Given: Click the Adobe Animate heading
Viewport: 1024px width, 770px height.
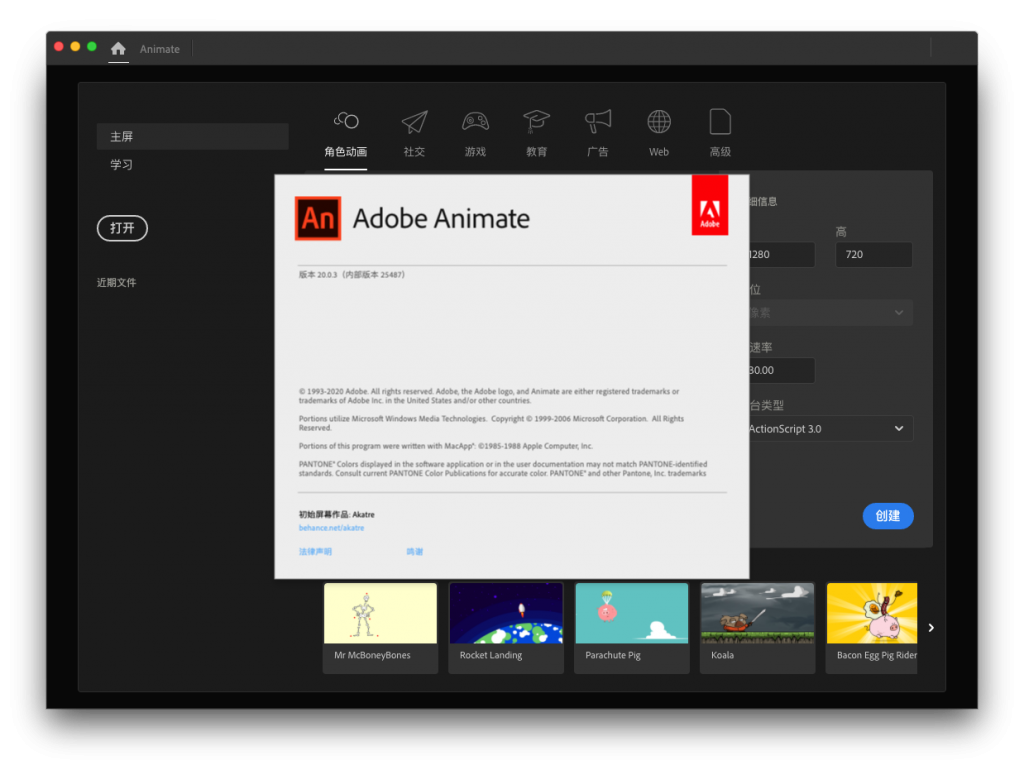Looking at the screenshot, I should (441, 218).
